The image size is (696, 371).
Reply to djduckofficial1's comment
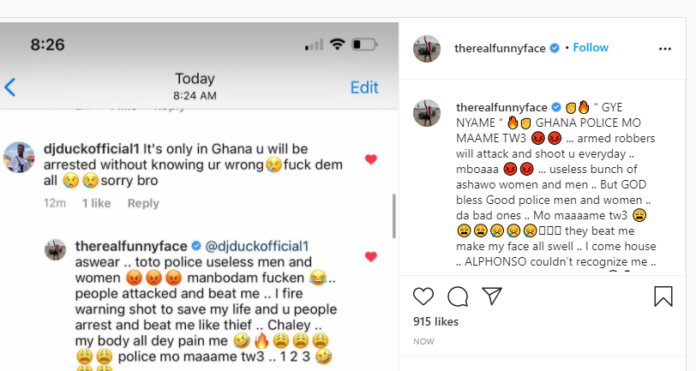pyautogui.click(x=143, y=203)
